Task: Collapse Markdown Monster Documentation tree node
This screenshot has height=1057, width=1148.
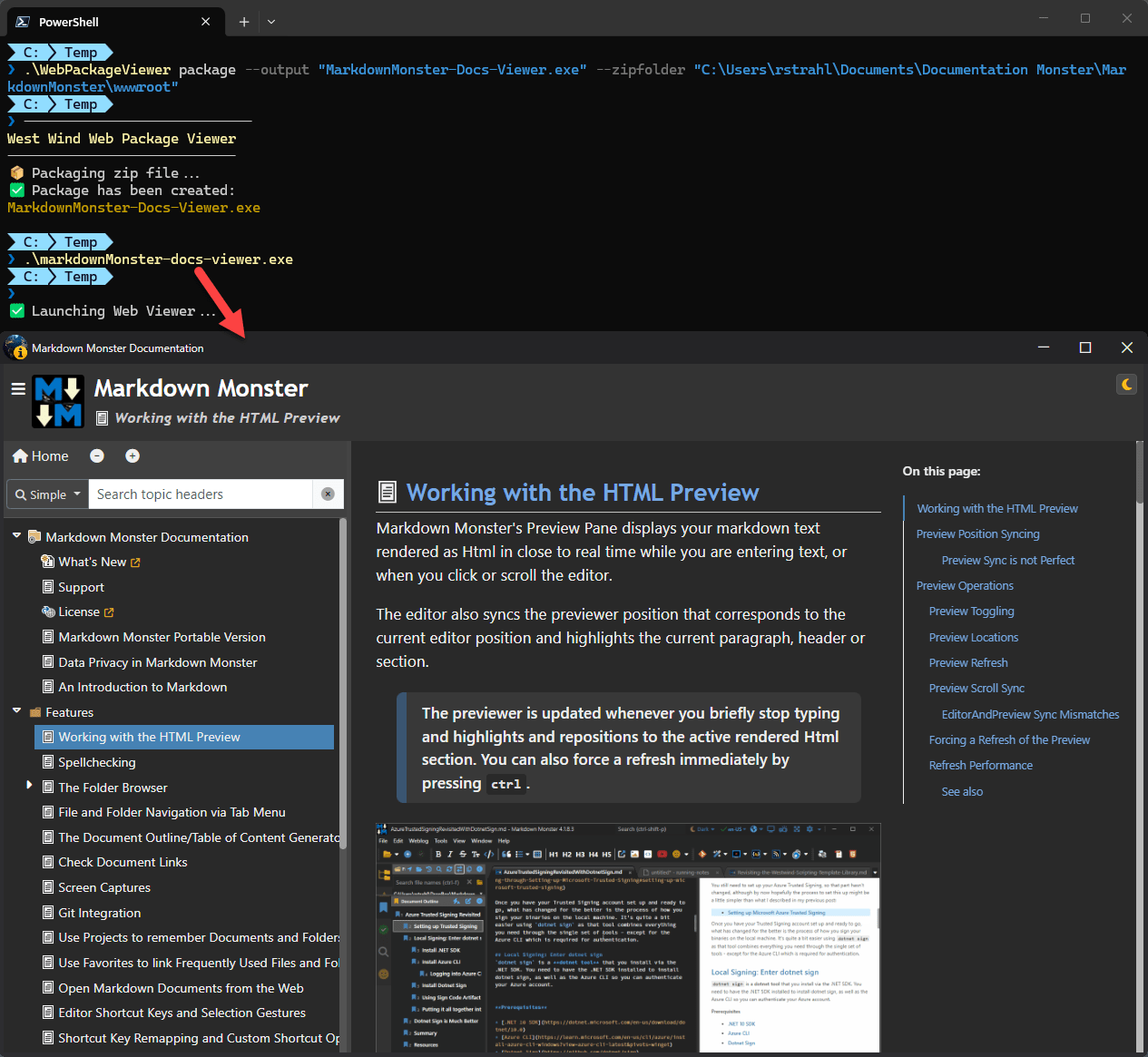Action: 16,536
